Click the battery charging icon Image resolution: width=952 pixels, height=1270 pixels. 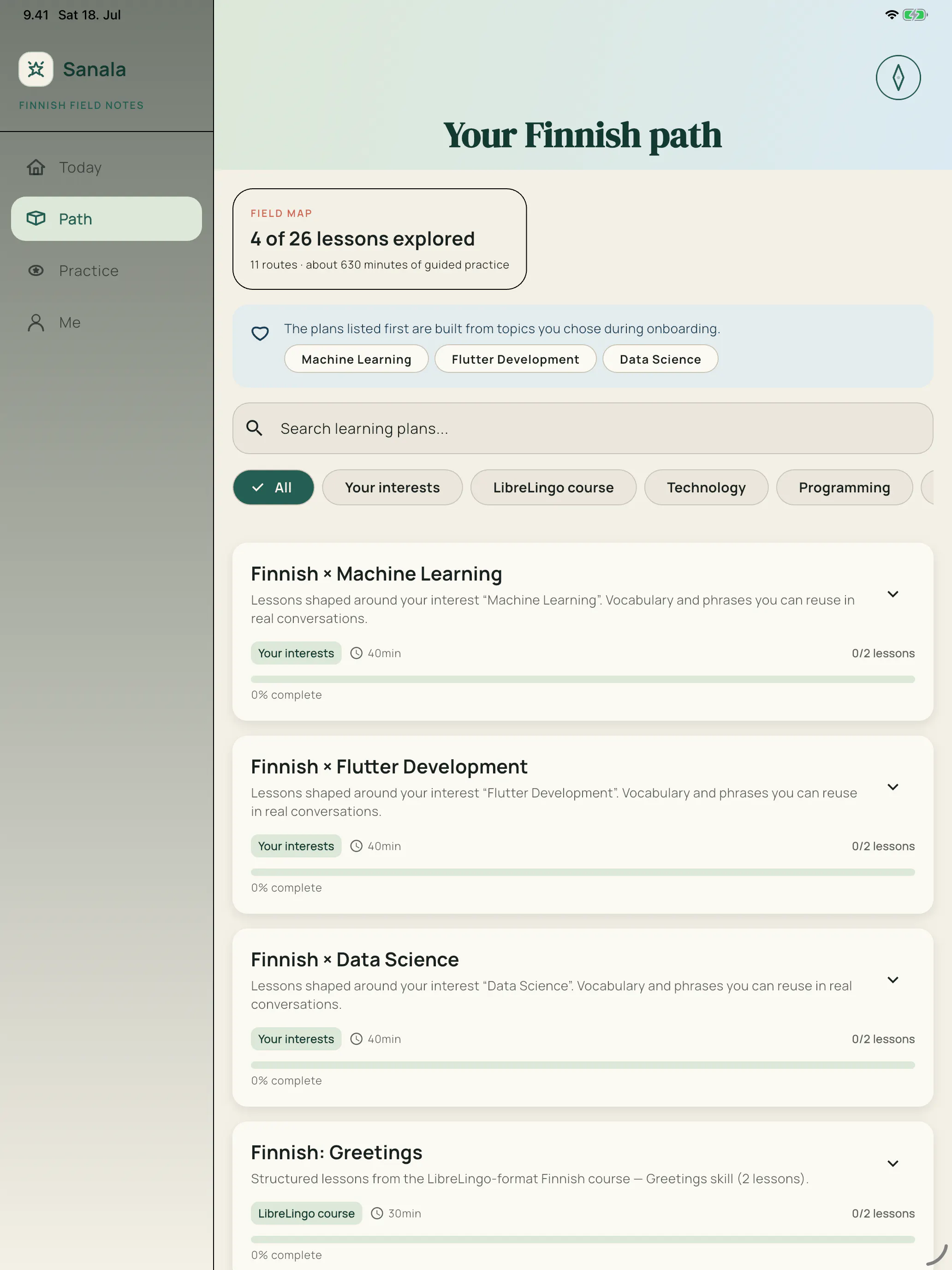(x=915, y=15)
